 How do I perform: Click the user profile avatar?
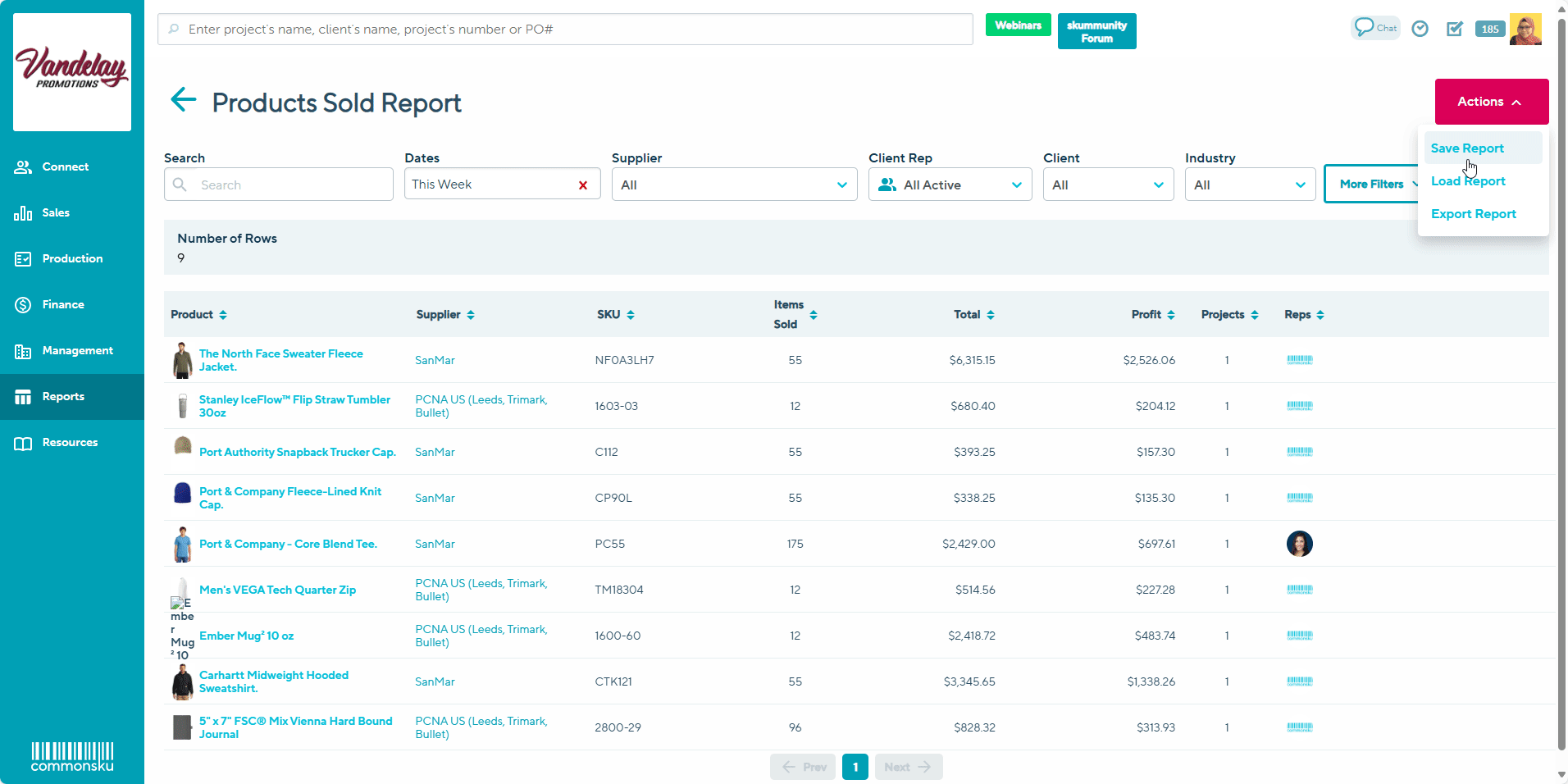coord(1525,30)
